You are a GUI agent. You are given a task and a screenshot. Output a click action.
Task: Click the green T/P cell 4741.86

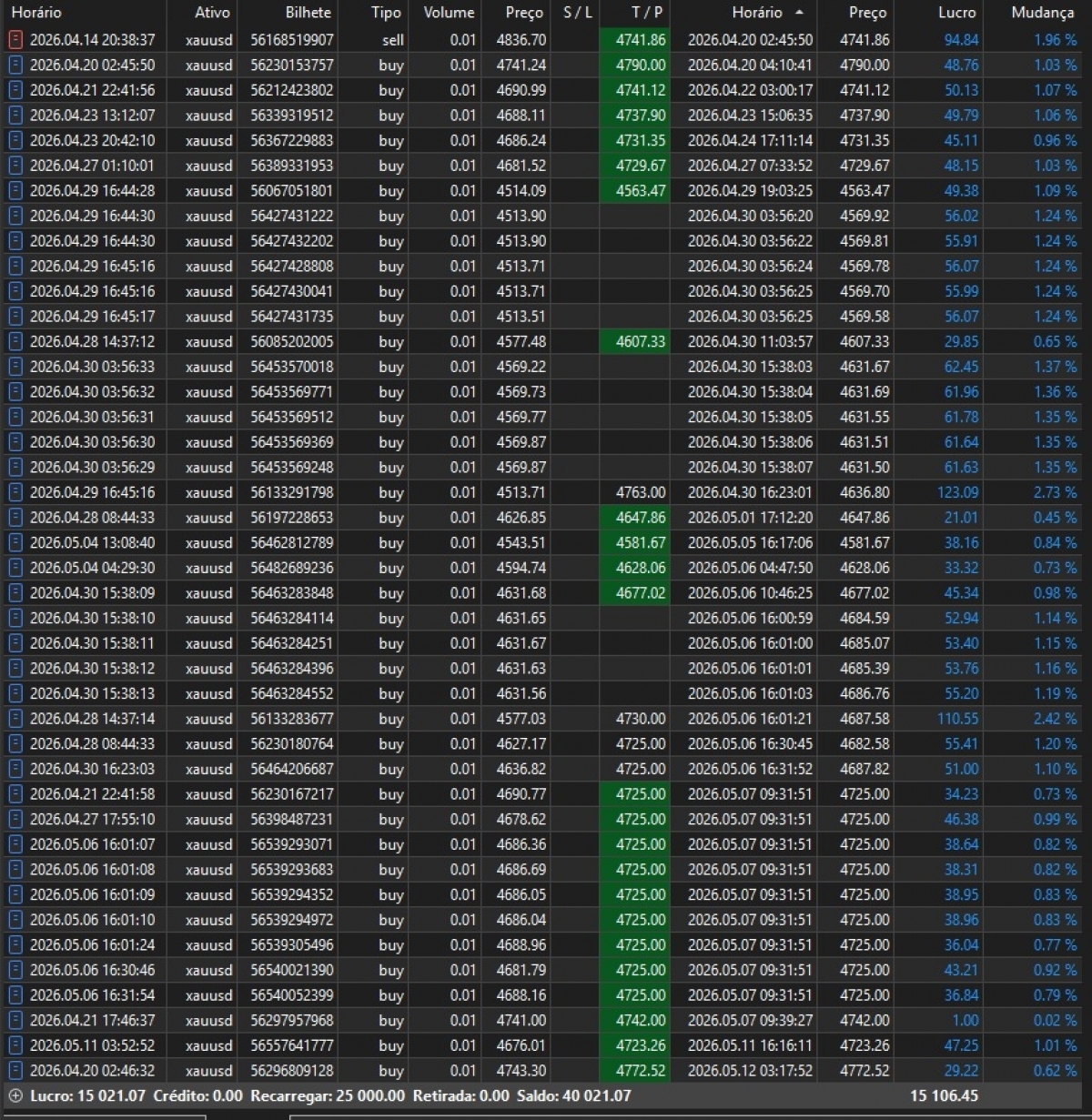[635, 40]
